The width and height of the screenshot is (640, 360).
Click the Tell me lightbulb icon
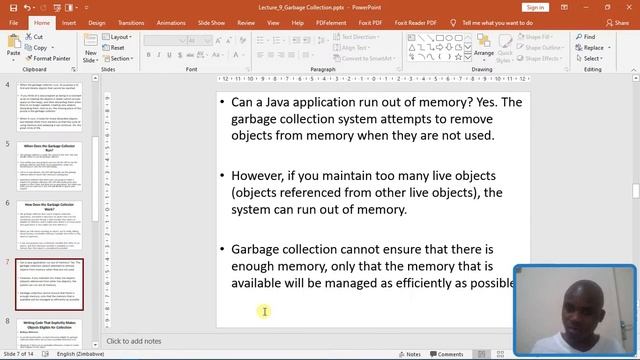(453, 23)
